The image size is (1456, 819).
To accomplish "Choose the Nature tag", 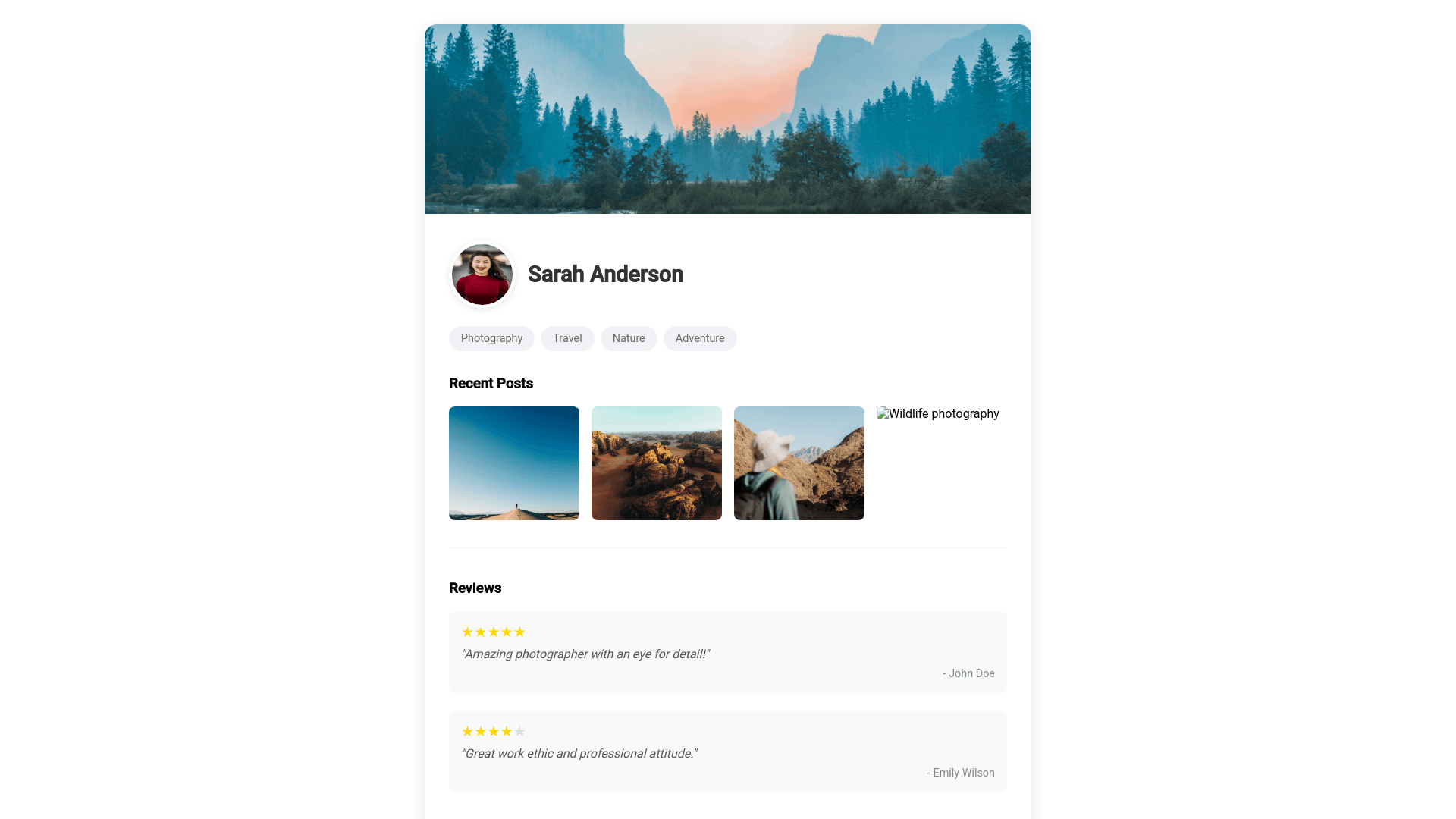I will pyautogui.click(x=629, y=338).
